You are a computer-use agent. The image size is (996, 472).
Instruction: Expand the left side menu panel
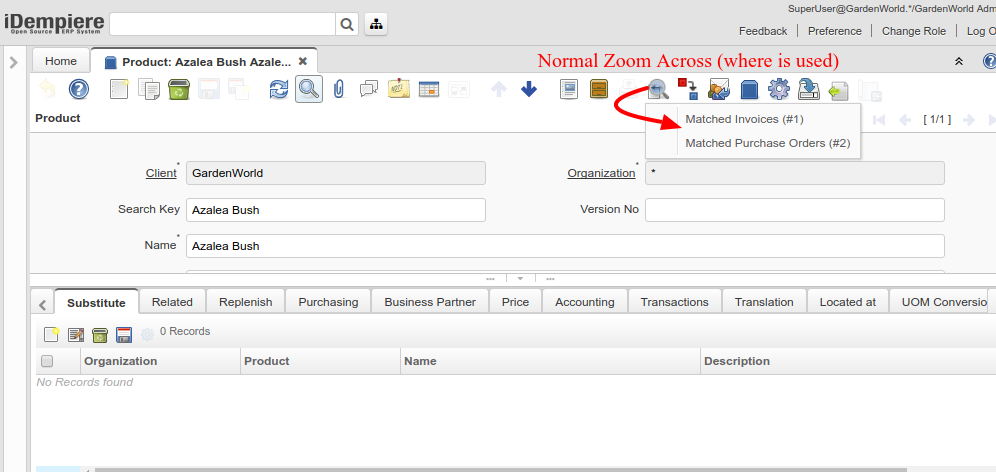(x=14, y=62)
